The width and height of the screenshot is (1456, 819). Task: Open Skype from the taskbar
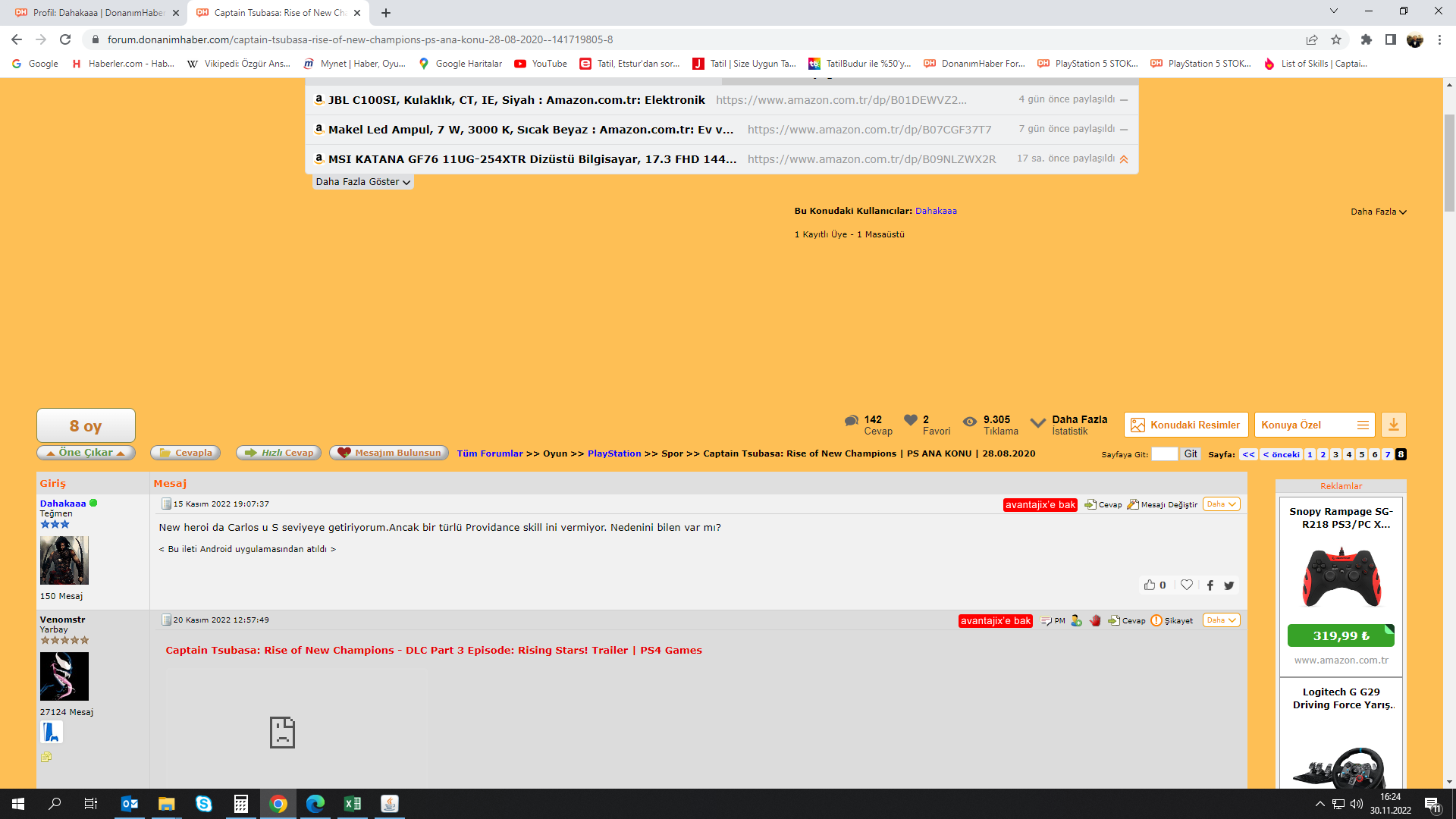(204, 804)
